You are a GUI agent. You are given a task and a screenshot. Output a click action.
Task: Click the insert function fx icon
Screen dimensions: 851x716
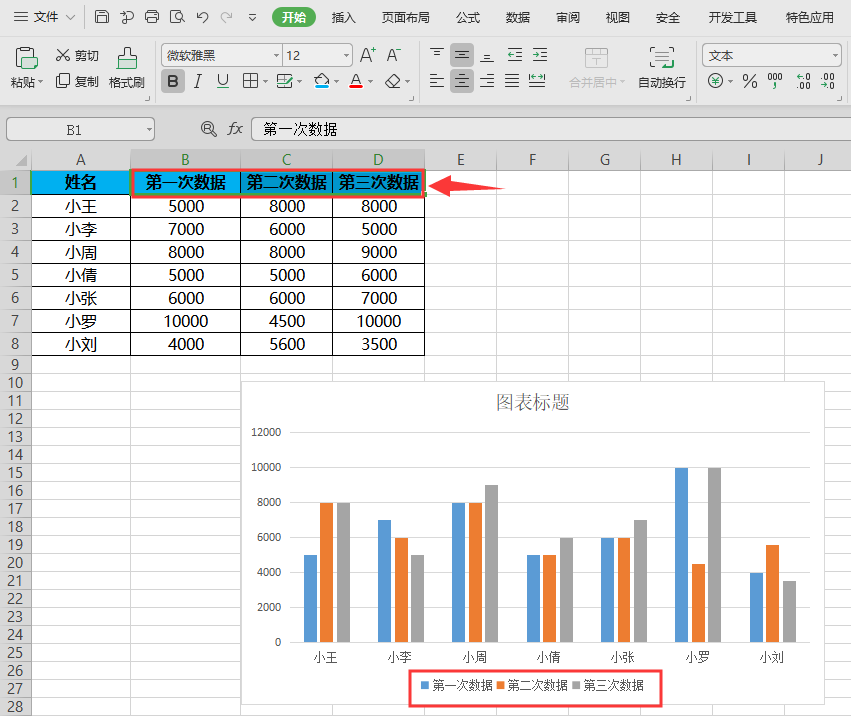(x=235, y=129)
